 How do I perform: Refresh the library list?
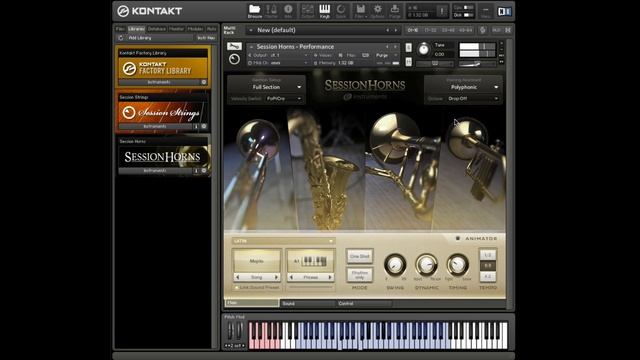coord(120,38)
